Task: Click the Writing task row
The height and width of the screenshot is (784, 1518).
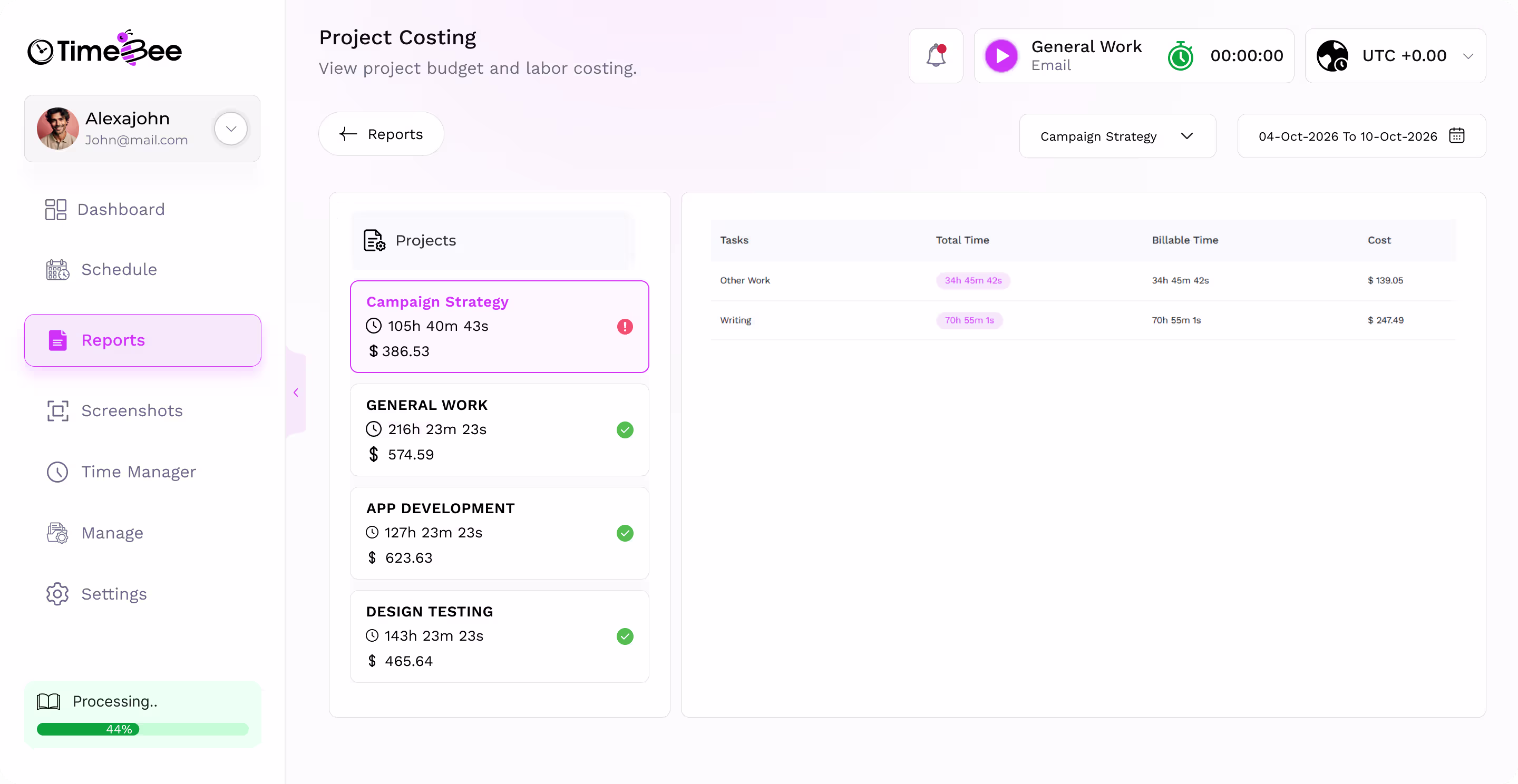Action: 1083,320
